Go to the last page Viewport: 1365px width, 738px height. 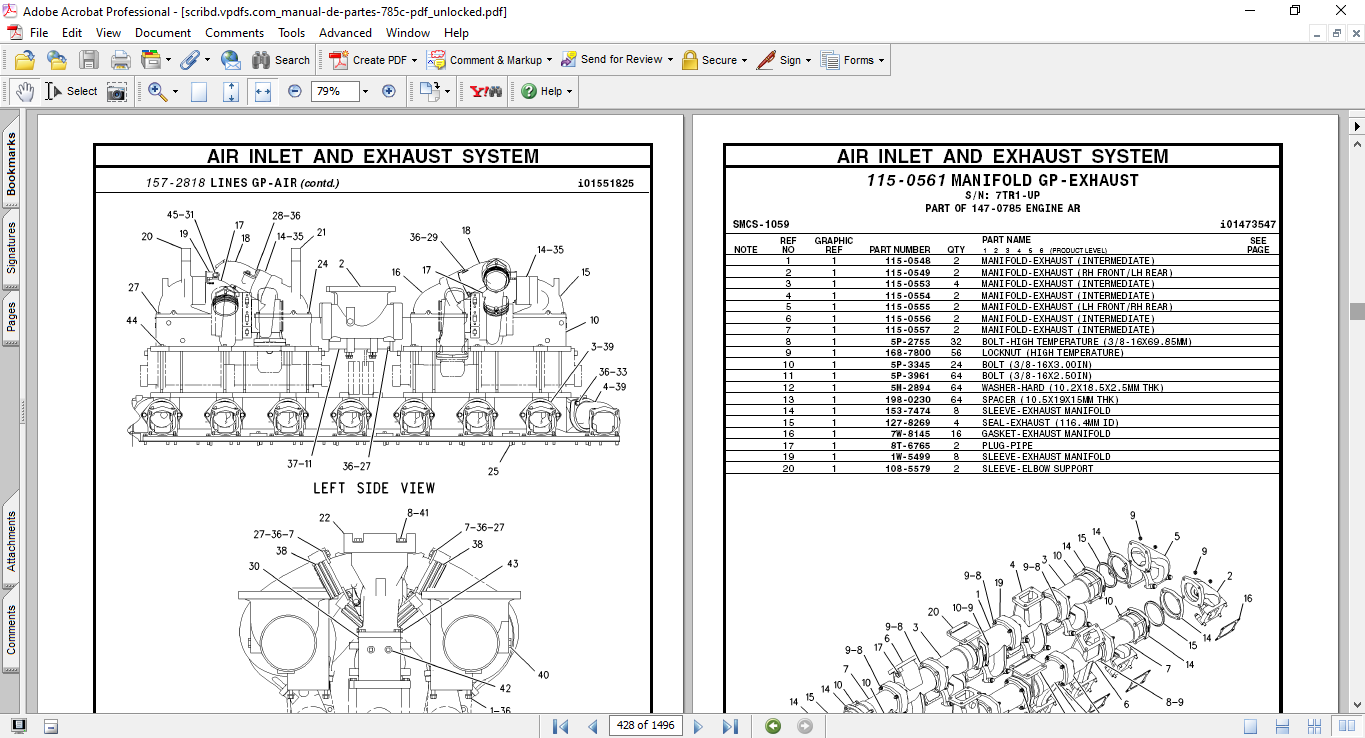click(x=730, y=726)
